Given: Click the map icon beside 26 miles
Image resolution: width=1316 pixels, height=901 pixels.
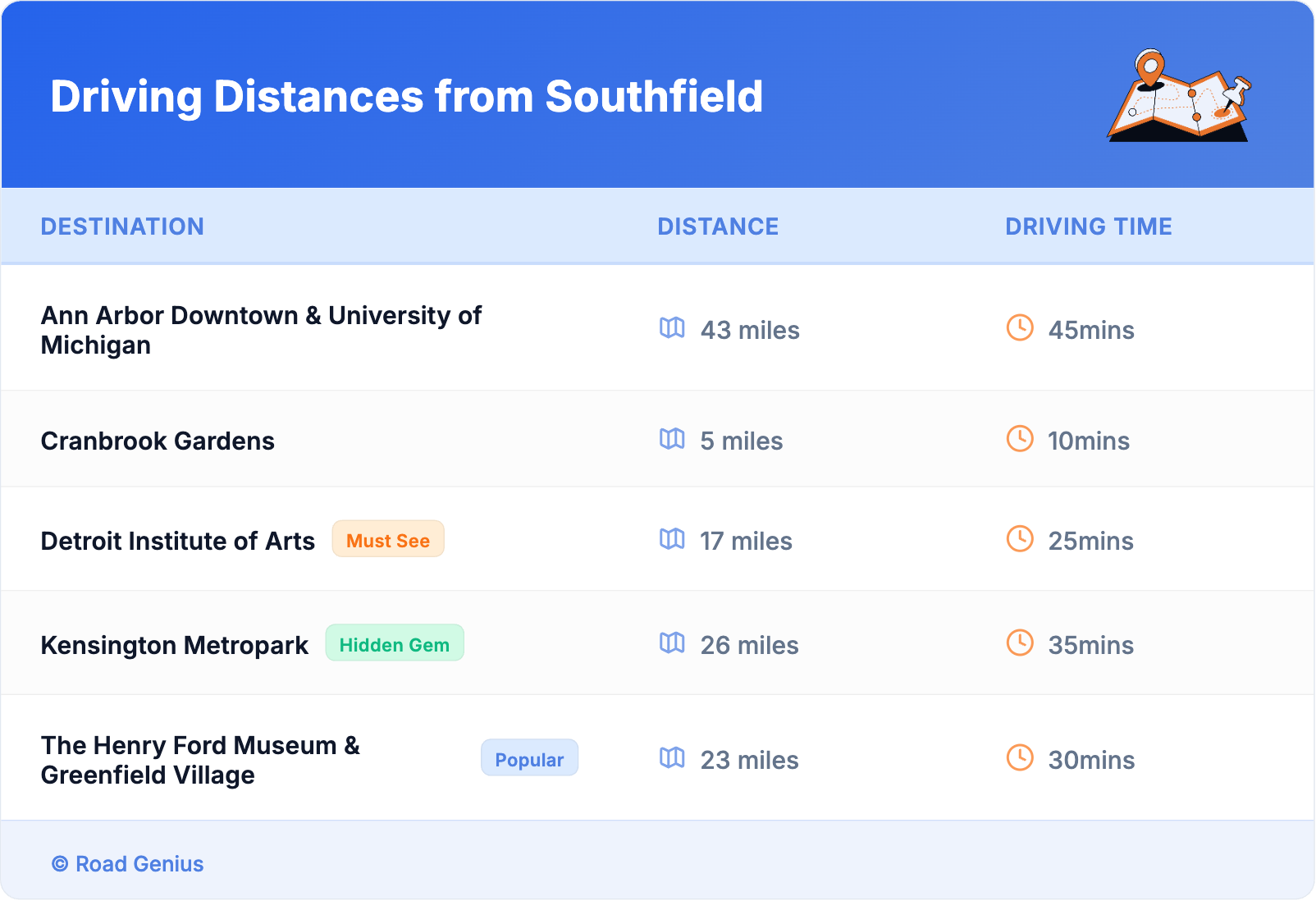Looking at the screenshot, I should pyautogui.click(x=672, y=643).
